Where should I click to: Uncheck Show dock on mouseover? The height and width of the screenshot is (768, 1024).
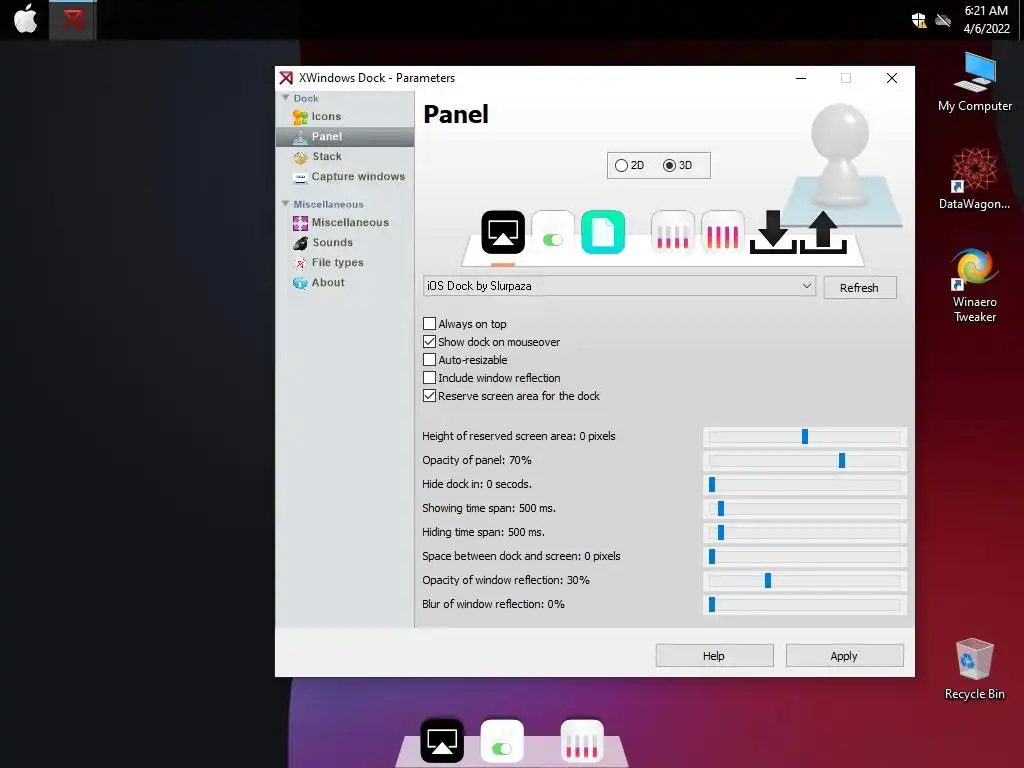[x=429, y=342]
